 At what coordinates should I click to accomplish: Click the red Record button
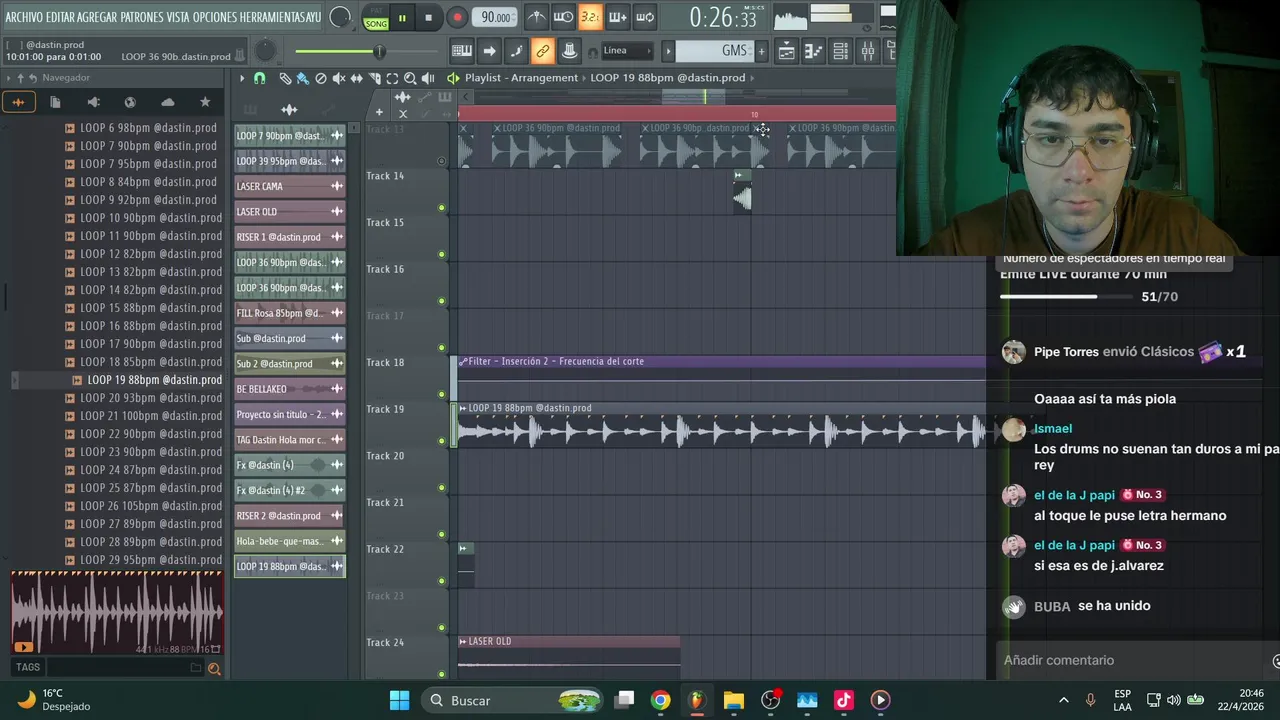pos(457,18)
